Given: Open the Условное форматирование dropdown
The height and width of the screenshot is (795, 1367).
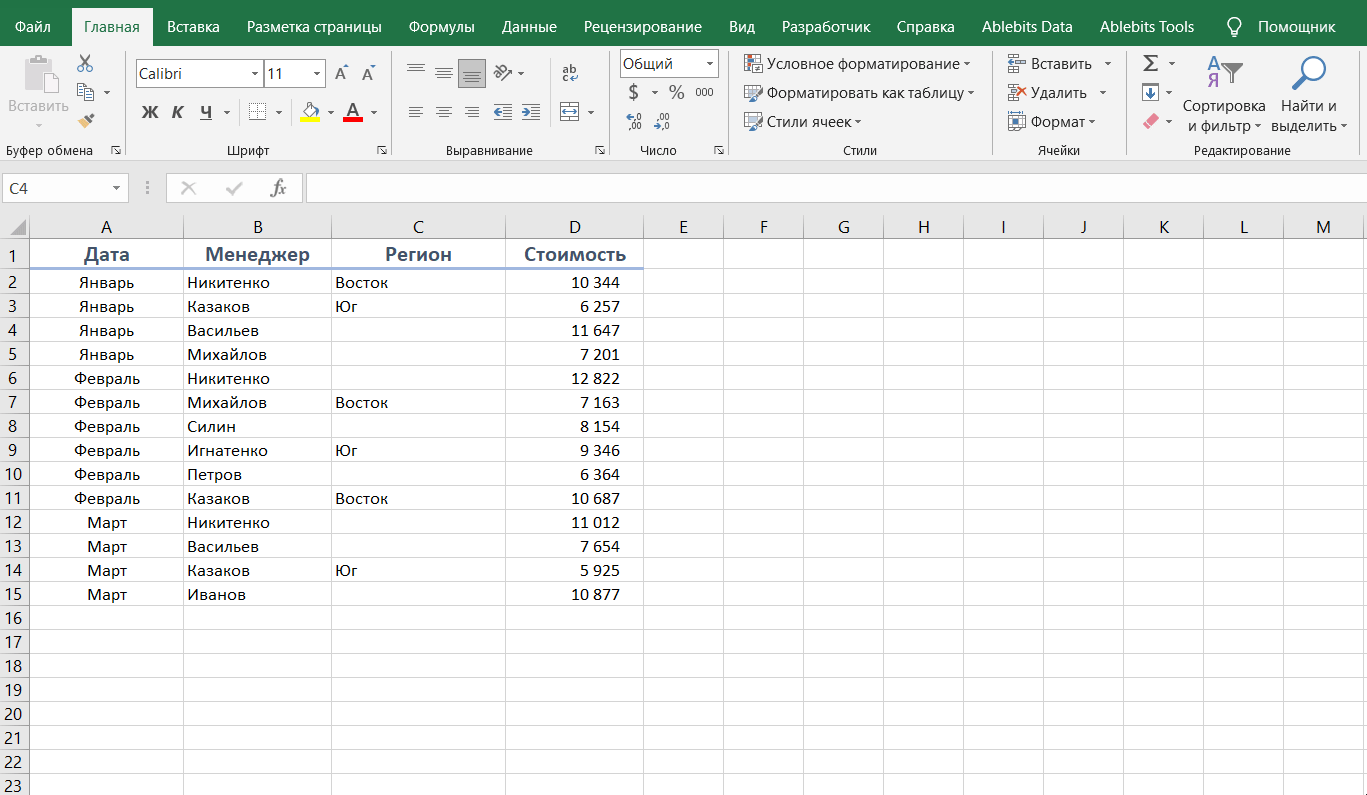Looking at the screenshot, I should (857, 64).
